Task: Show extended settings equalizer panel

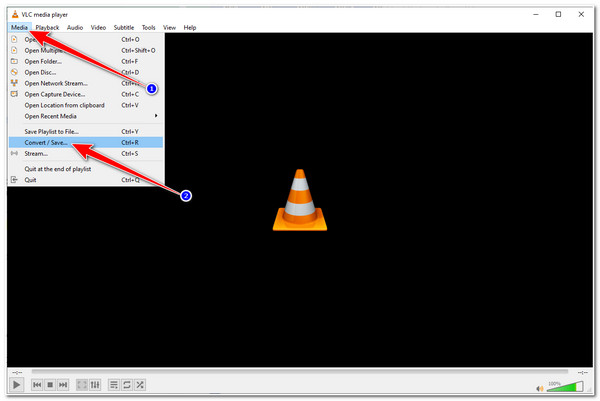Action: tap(95, 385)
